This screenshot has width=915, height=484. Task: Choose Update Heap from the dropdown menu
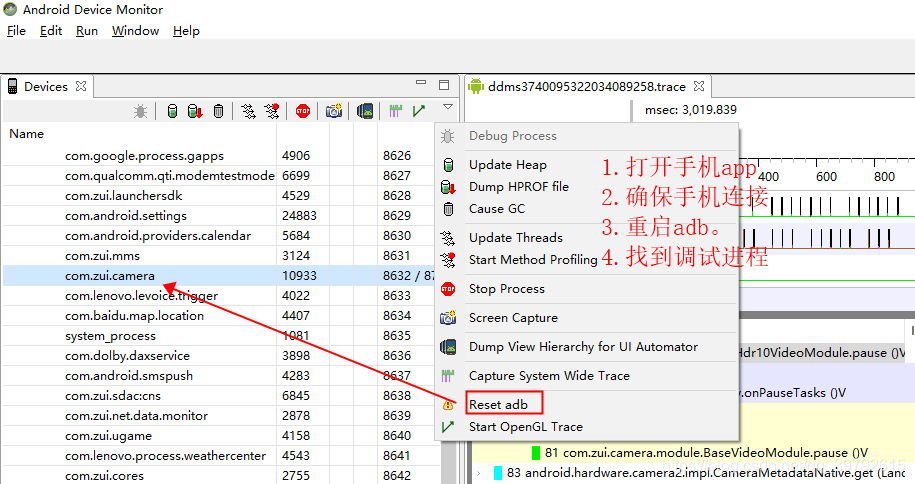508,165
